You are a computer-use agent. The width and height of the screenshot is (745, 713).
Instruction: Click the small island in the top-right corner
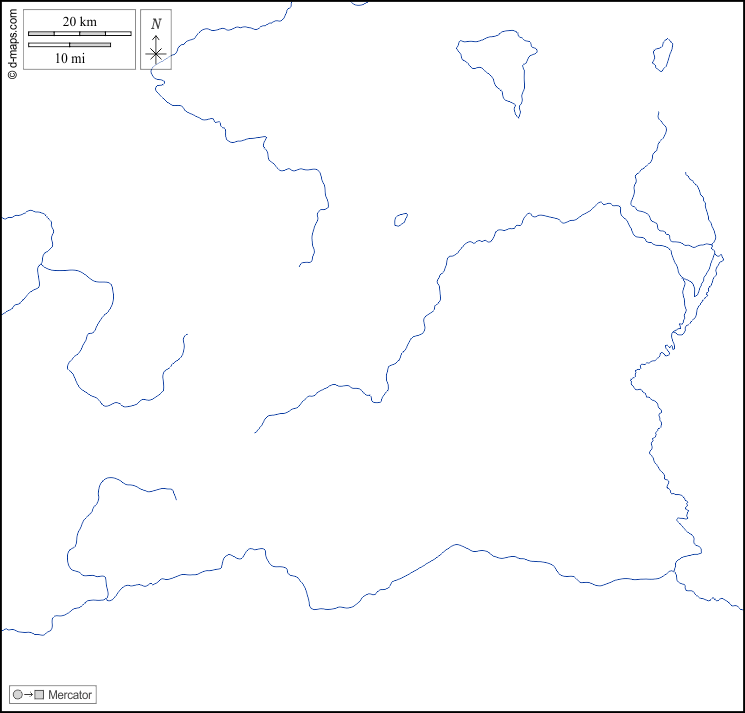click(x=662, y=54)
